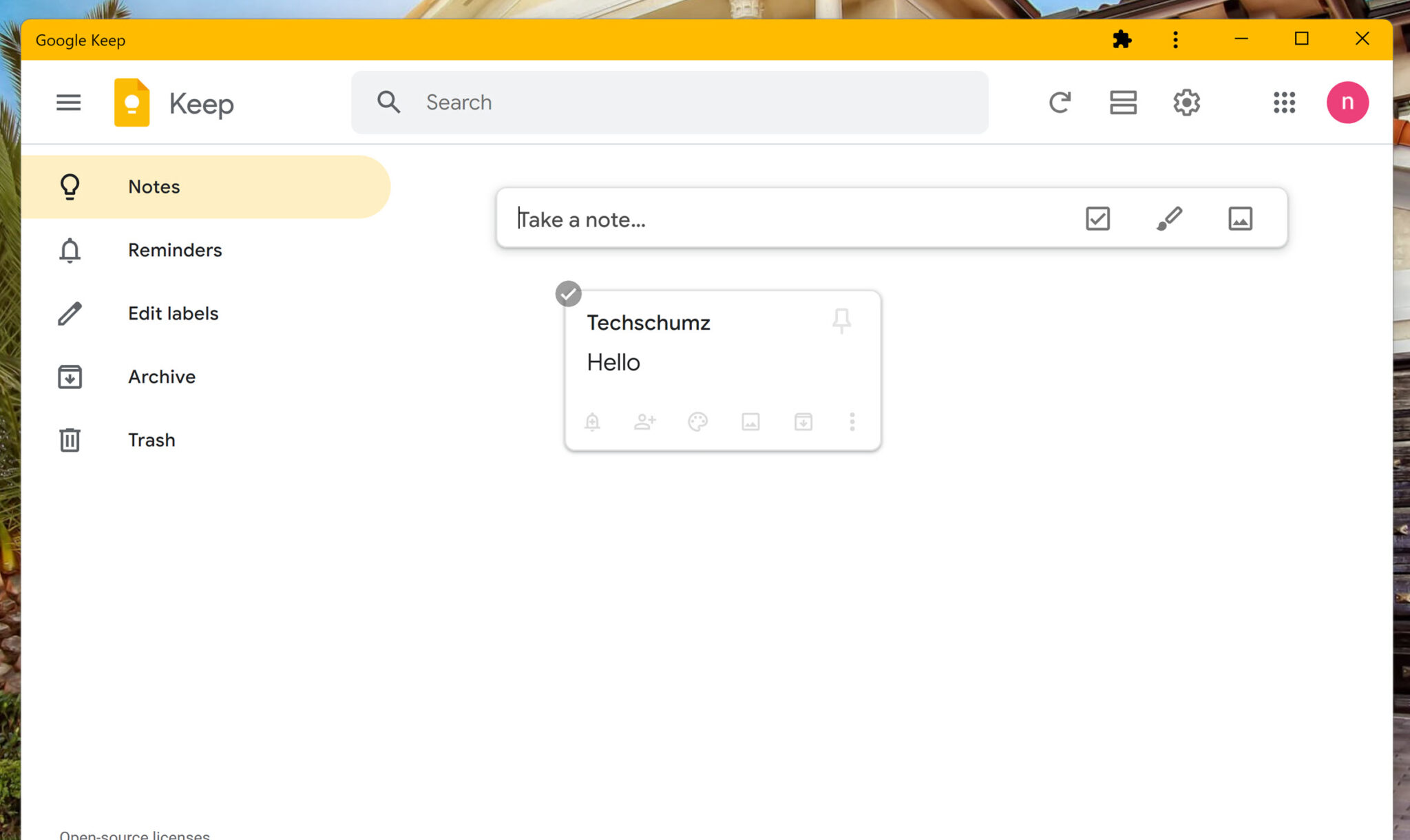
Task: Open the Google apps grid
Action: pyautogui.click(x=1285, y=102)
